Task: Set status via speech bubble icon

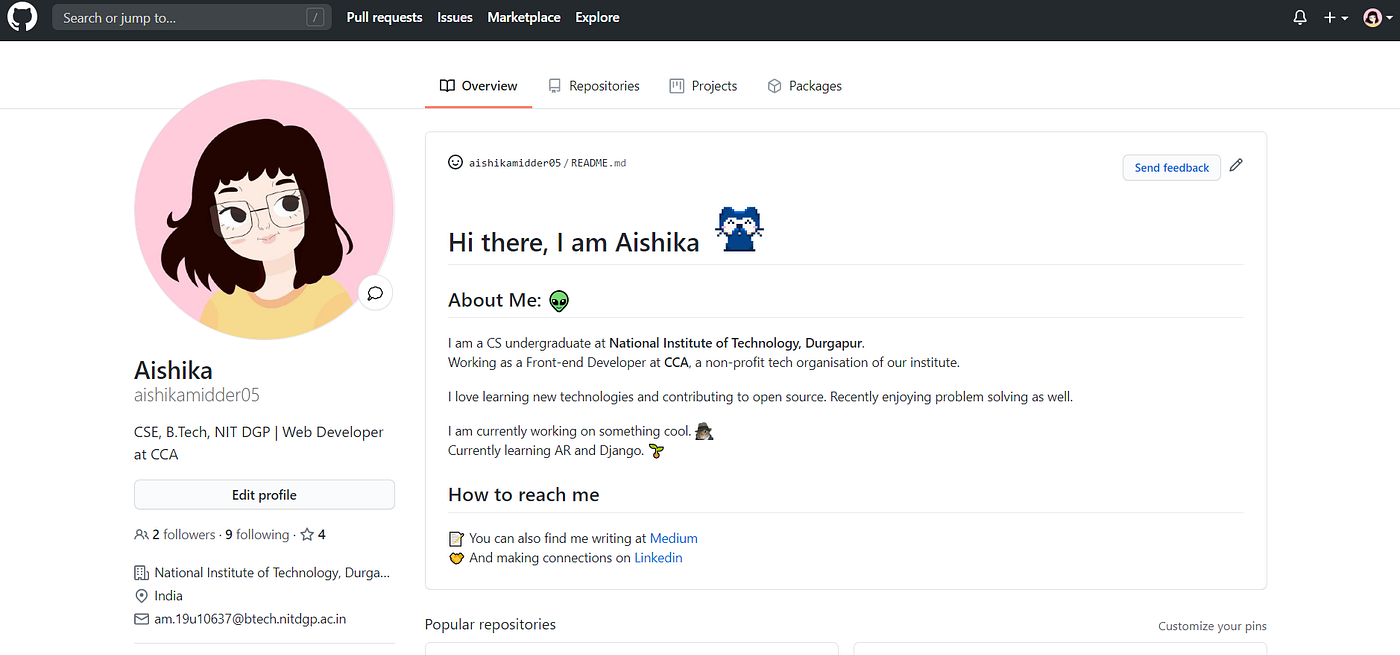Action: click(x=376, y=293)
